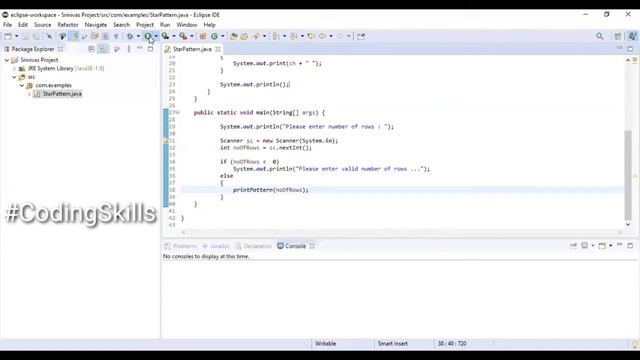Viewport: 640px width, 360px height.
Task: Click the Open Type icon in toolbar
Action: click(233, 36)
